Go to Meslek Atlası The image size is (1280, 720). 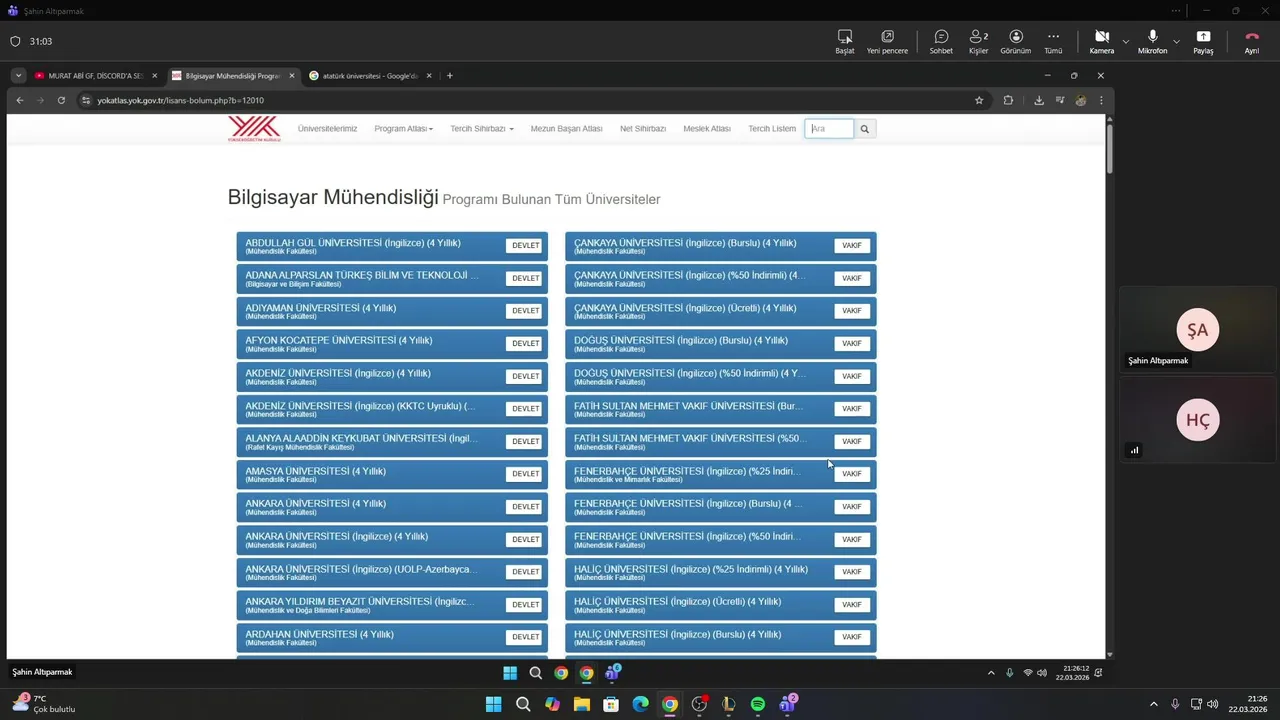[707, 129]
